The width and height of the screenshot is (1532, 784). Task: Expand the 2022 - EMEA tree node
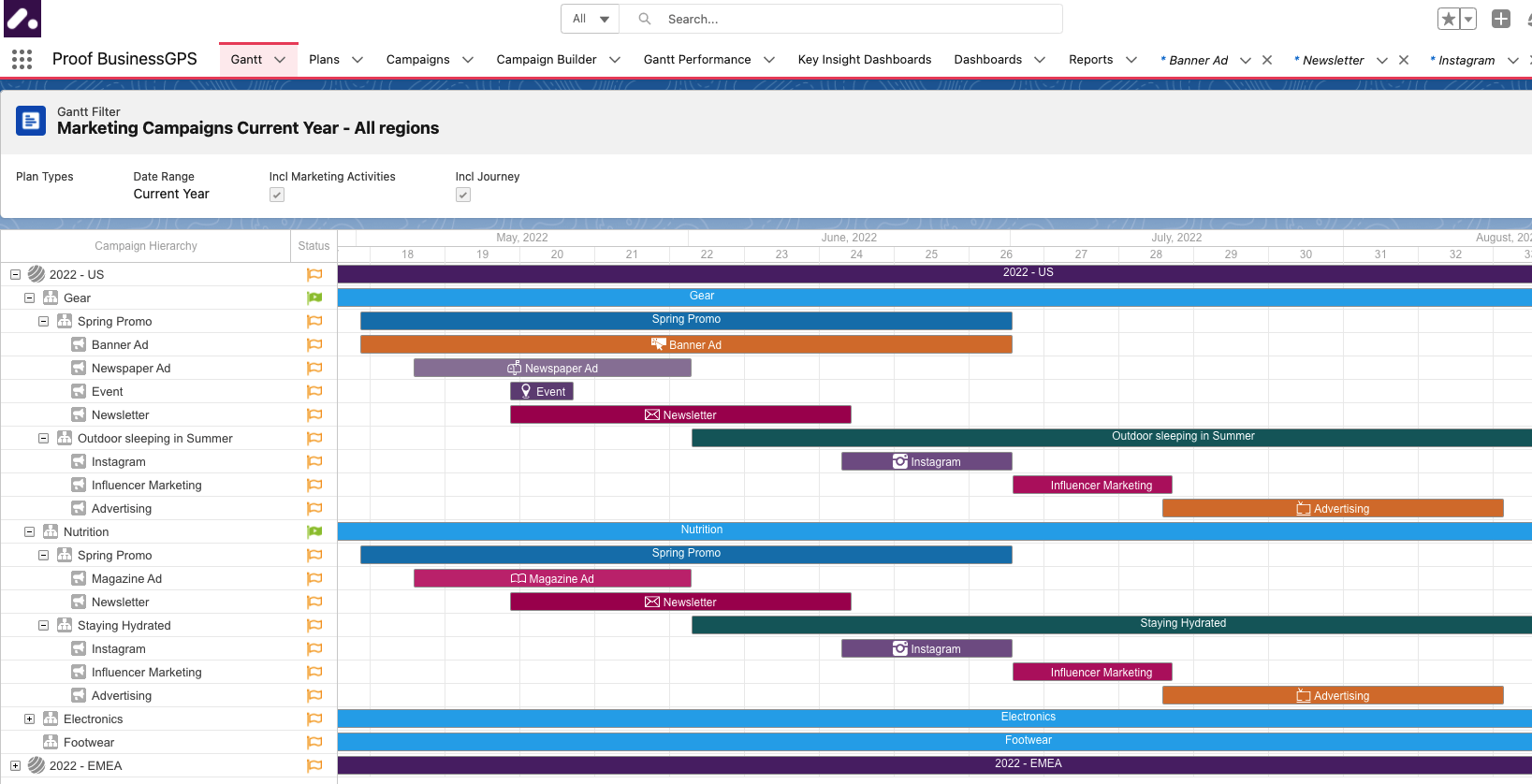point(15,765)
